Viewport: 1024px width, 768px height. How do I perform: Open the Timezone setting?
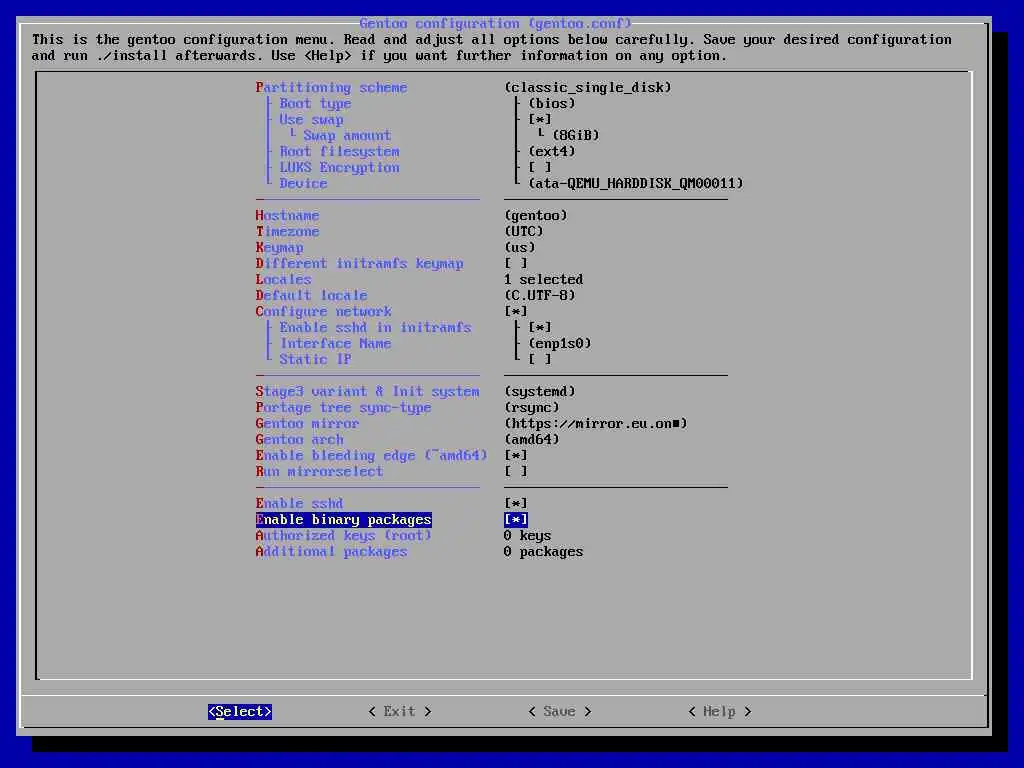pos(287,231)
